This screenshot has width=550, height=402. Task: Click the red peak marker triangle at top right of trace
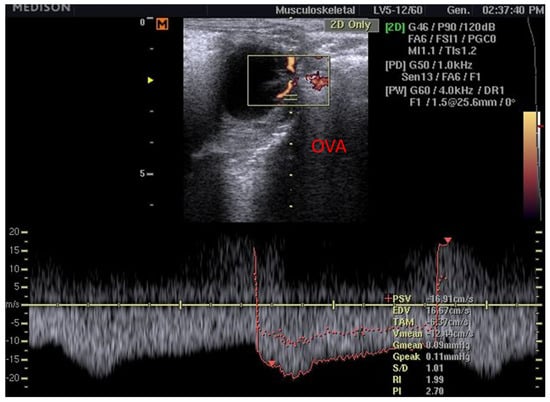click(x=448, y=240)
